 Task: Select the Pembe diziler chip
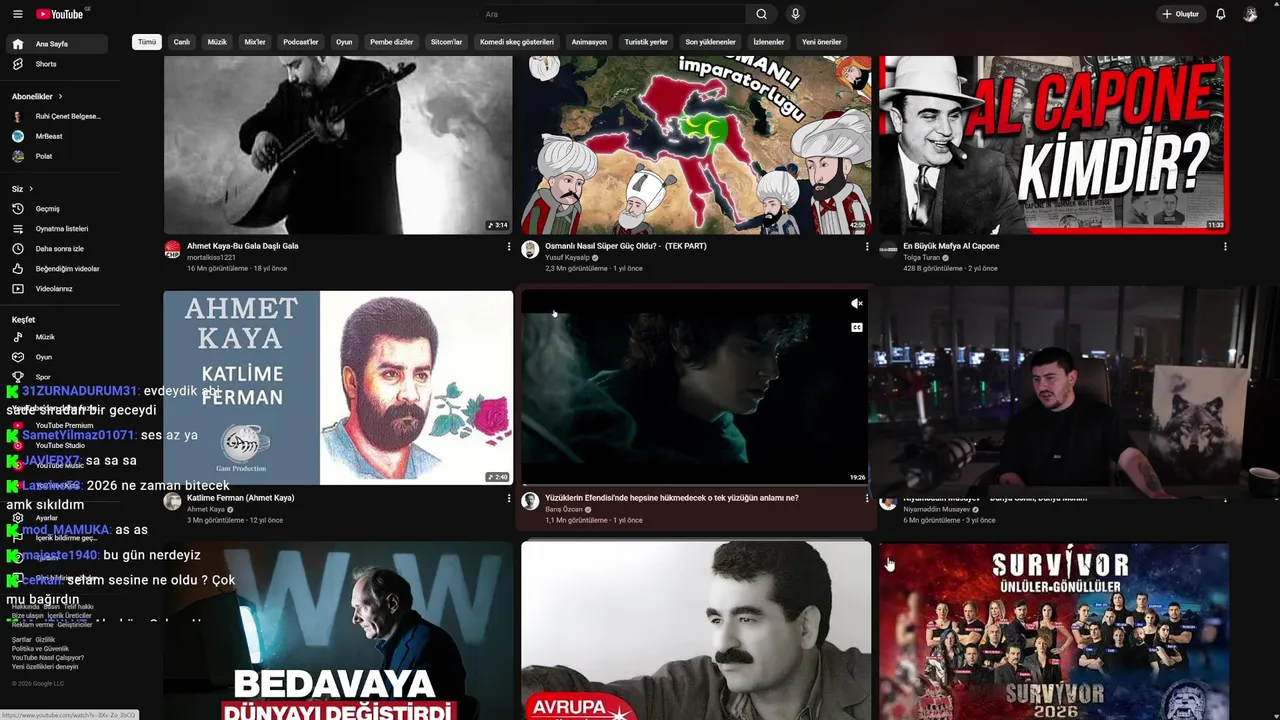click(391, 42)
